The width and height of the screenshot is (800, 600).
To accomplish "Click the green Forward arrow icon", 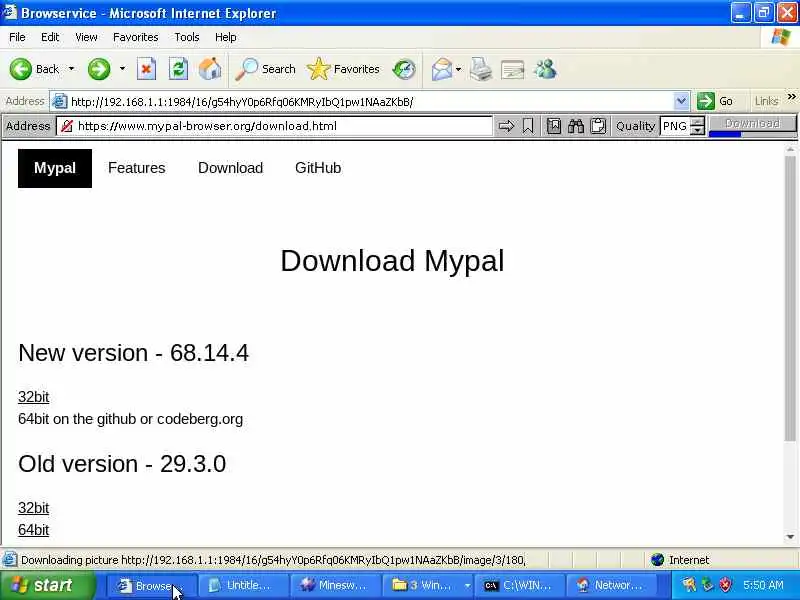I will (x=98, y=69).
